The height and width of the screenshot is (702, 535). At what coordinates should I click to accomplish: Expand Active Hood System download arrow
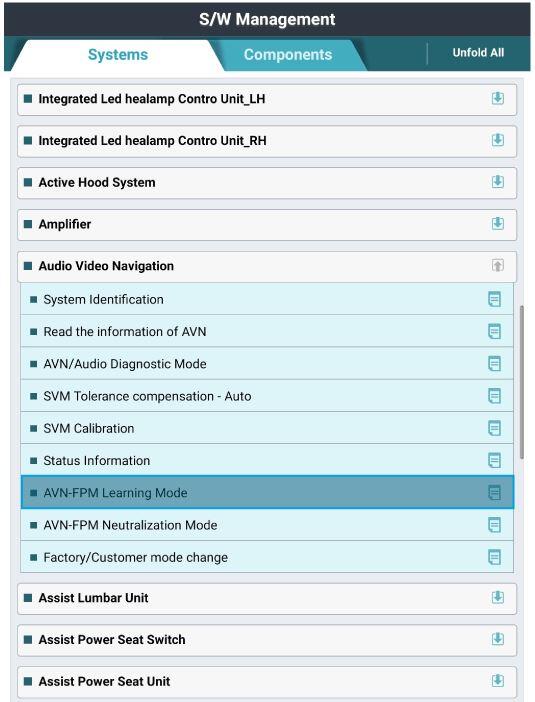coord(498,182)
